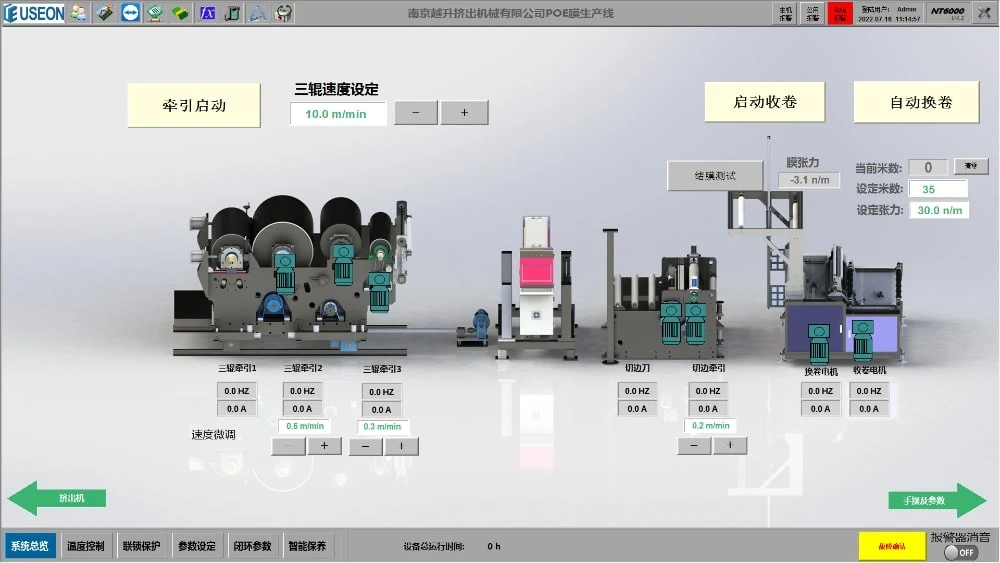This screenshot has width=1000, height=563.
Task: Click the USEON logo
Action: [34, 13]
